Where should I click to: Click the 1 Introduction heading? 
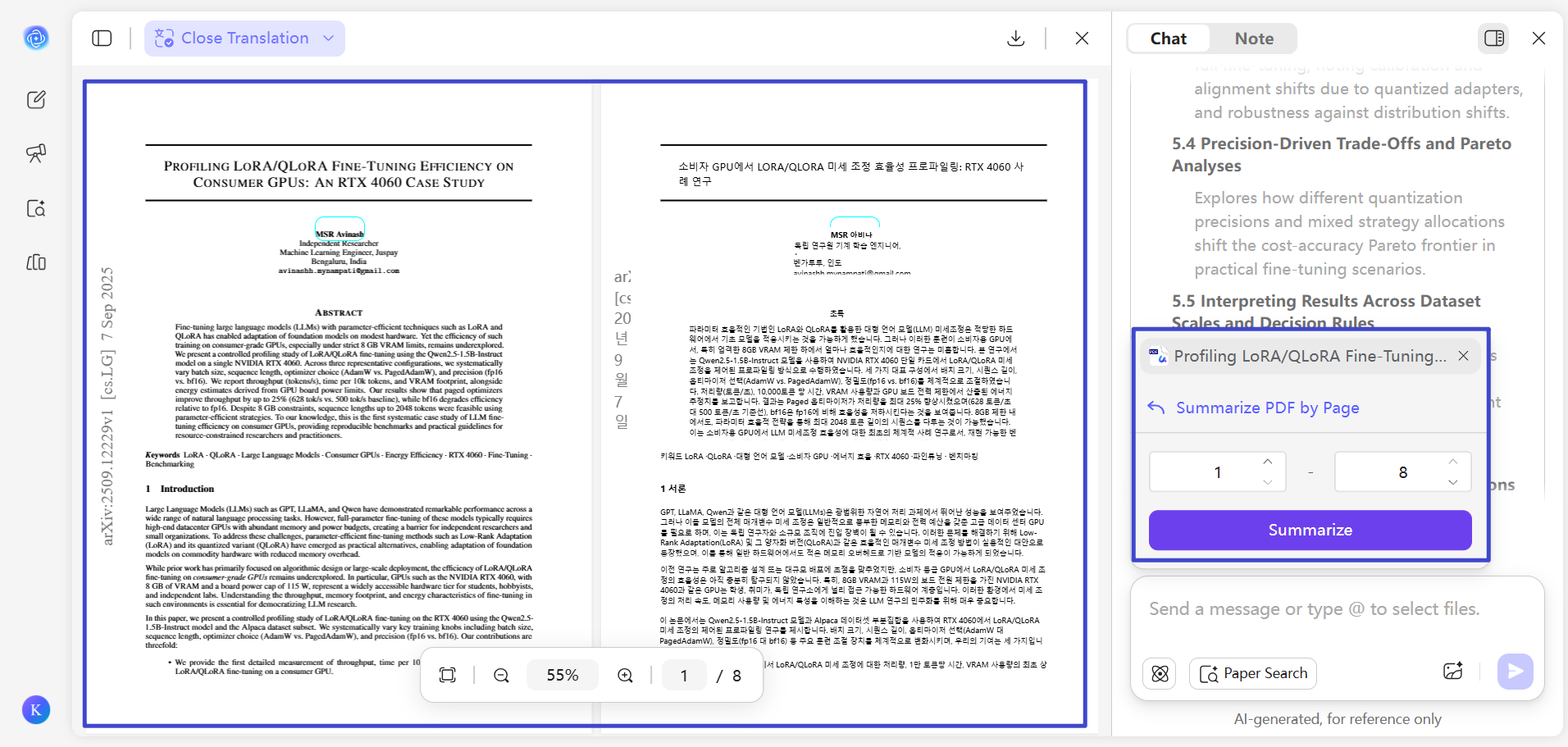(x=180, y=489)
